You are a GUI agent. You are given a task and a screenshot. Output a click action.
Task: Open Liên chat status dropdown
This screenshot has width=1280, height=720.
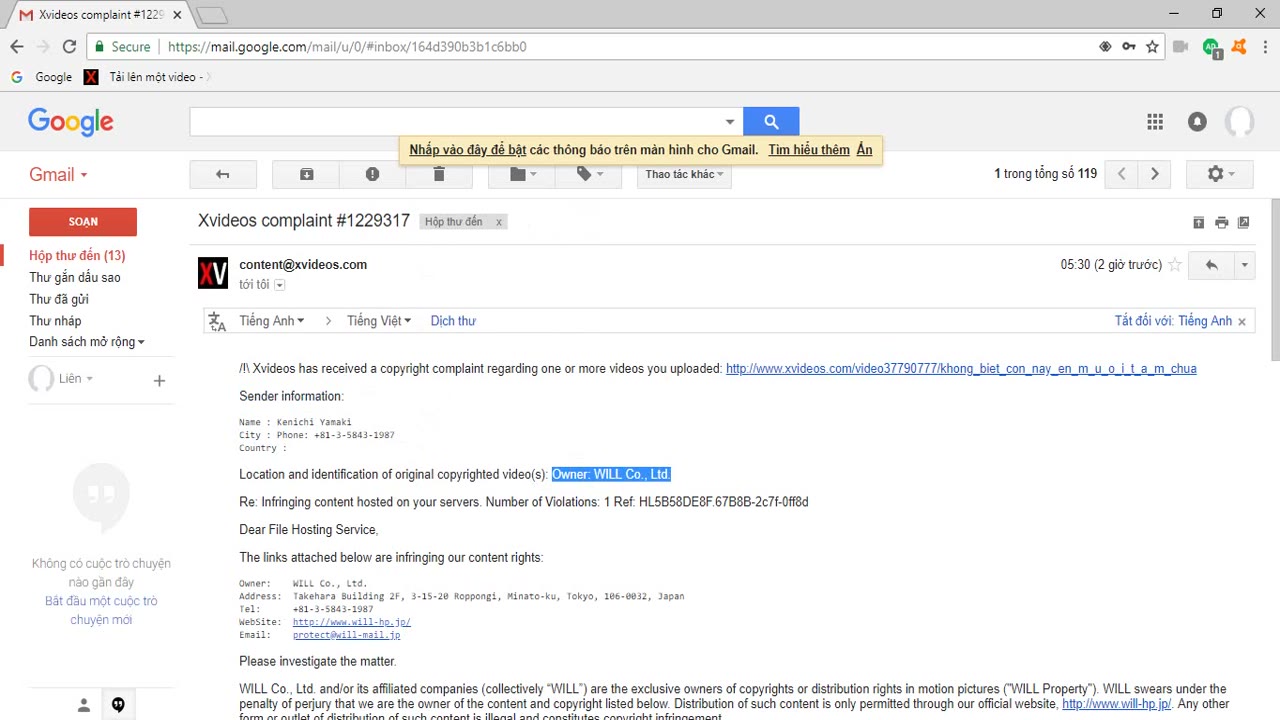click(x=76, y=379)
